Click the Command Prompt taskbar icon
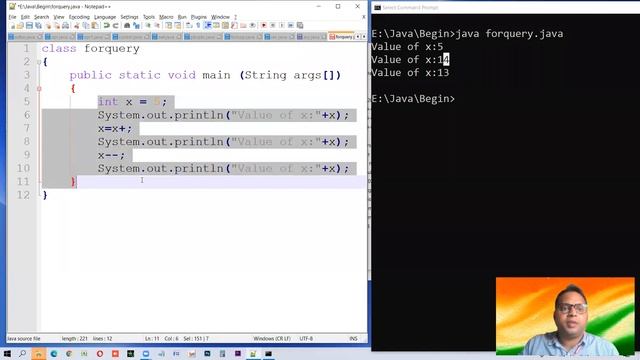The image size is (640, 360). [x=268, y=354]
